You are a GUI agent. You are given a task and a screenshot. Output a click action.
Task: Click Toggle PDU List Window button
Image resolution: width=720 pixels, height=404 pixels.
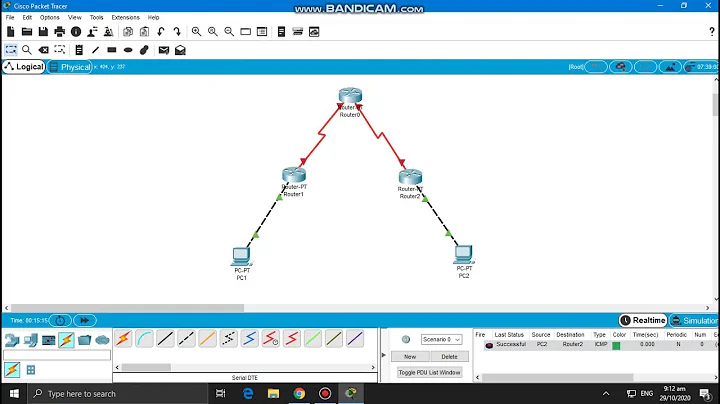click(x=429, y=372)
